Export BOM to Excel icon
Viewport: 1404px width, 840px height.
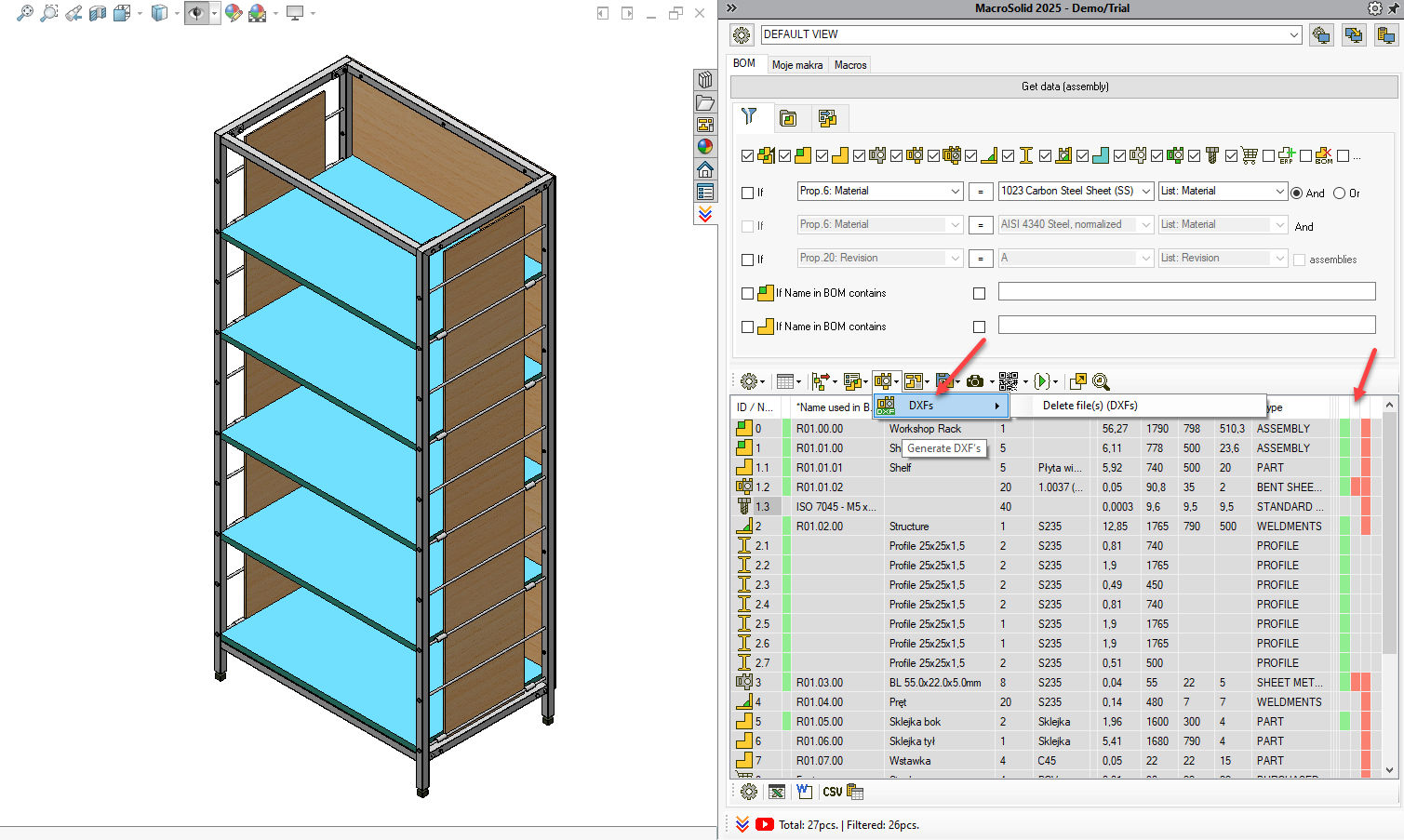[777, 792]
